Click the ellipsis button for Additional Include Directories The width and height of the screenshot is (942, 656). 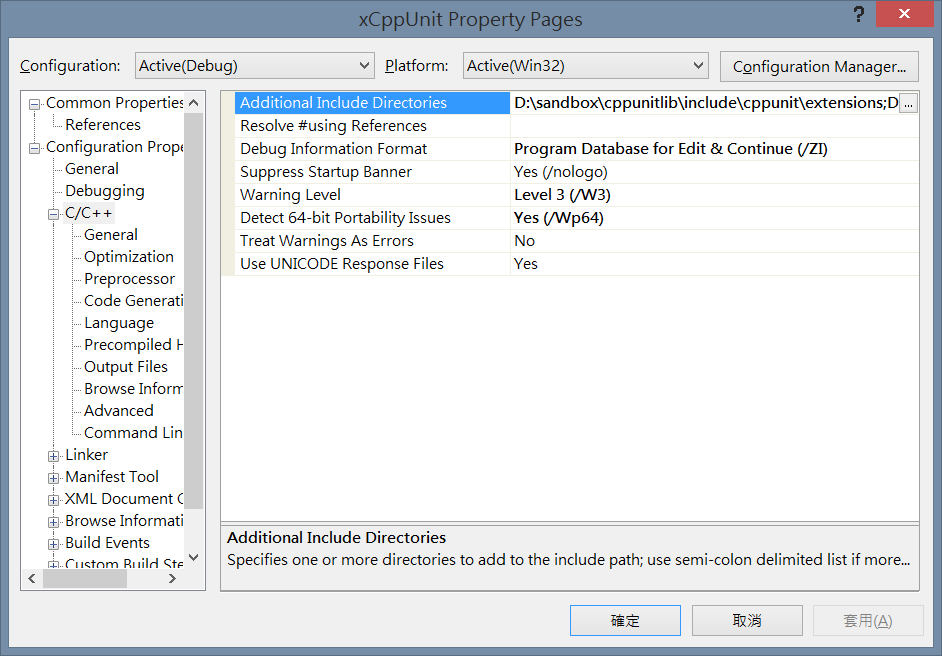908,103
